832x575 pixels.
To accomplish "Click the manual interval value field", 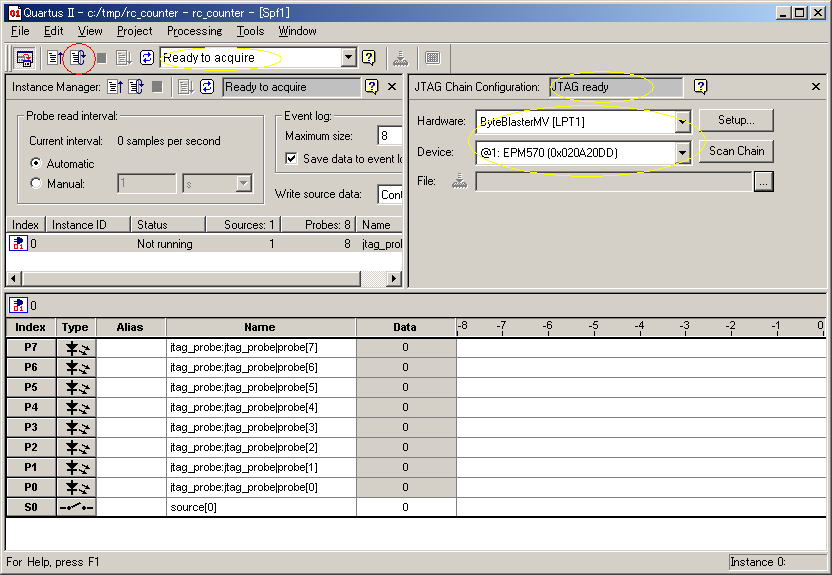I will click(147, 184).
